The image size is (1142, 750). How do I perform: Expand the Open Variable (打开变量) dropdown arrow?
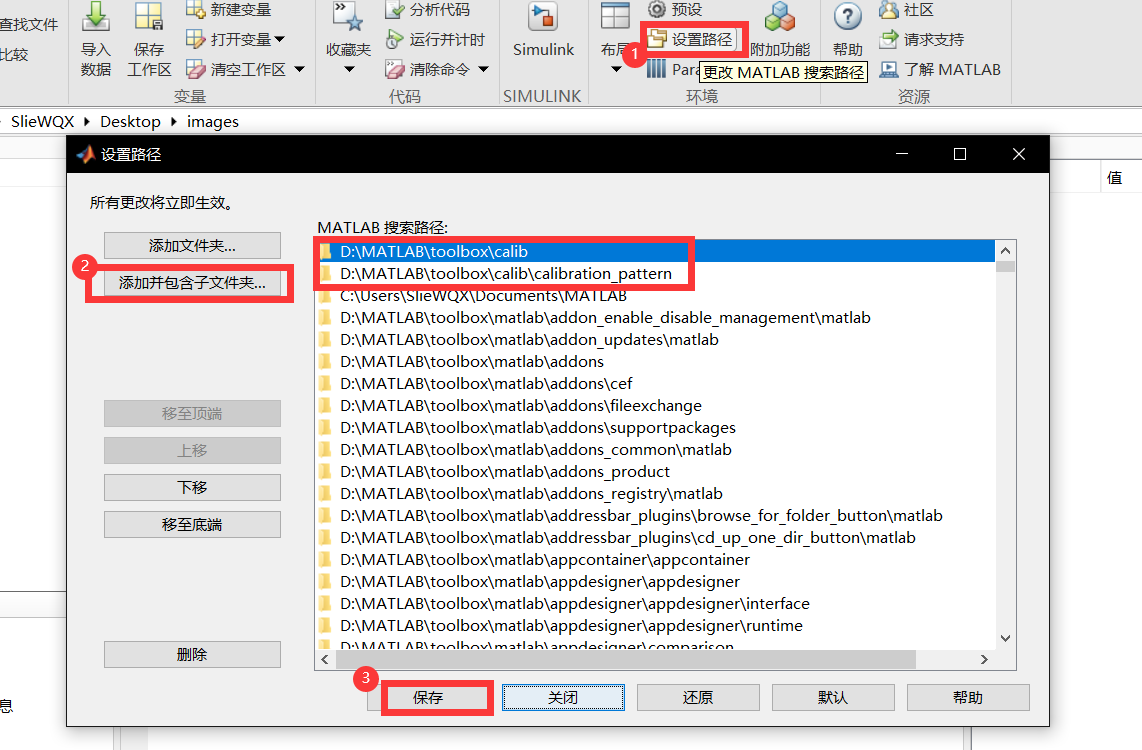(280, 39)
